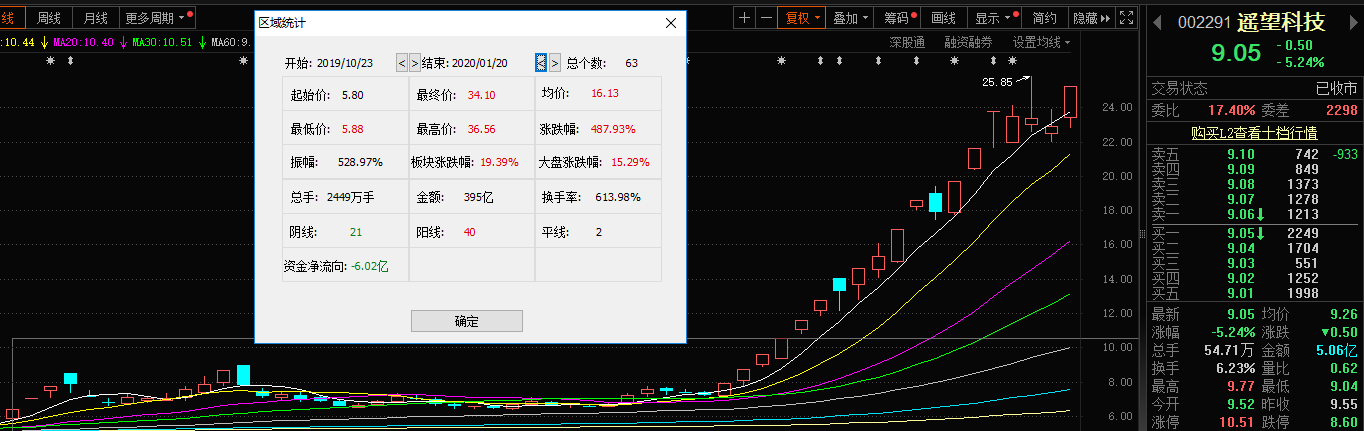Select the 买二 9.04 order row
This screenshot has height=431, width=1364.
(x=1253, y=248)
